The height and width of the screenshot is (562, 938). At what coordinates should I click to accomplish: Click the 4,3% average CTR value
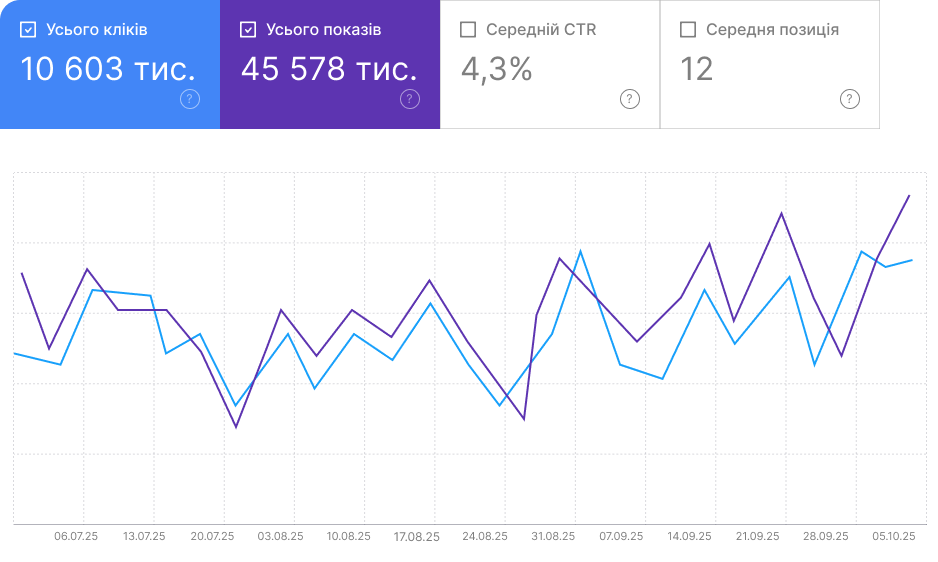coord(496,69)
